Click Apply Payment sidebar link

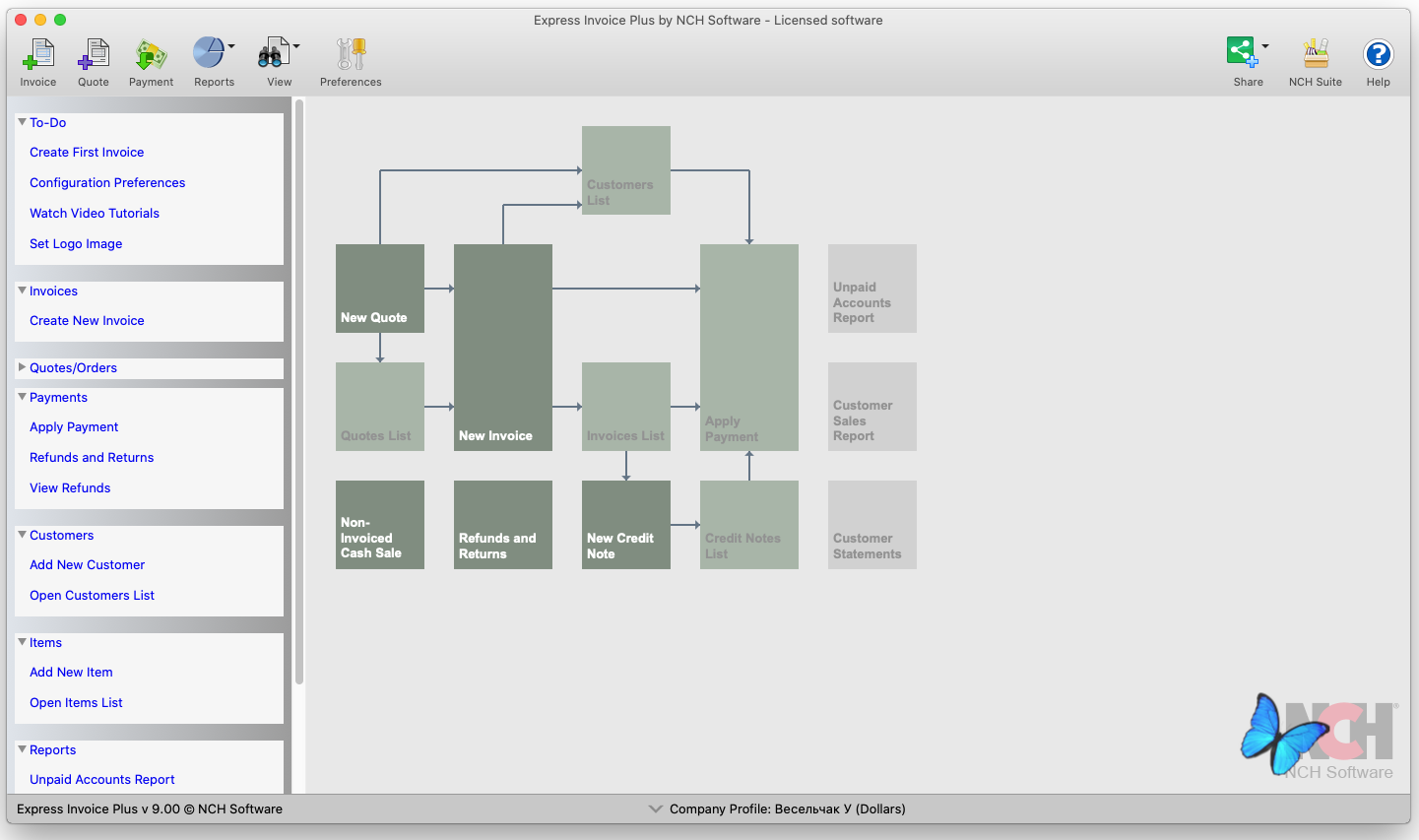74,427
